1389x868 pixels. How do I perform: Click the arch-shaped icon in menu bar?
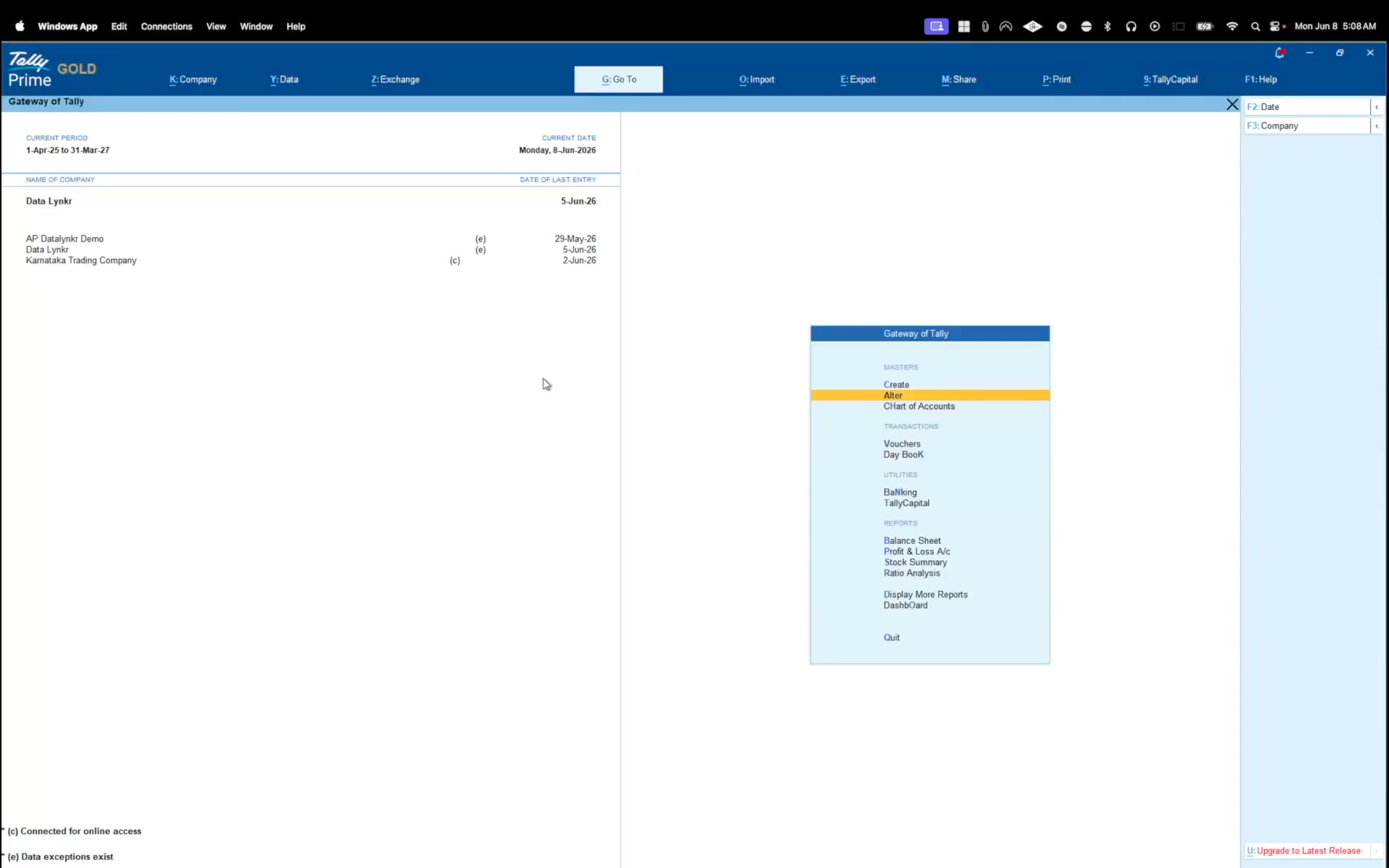(x=1006, y=26)
